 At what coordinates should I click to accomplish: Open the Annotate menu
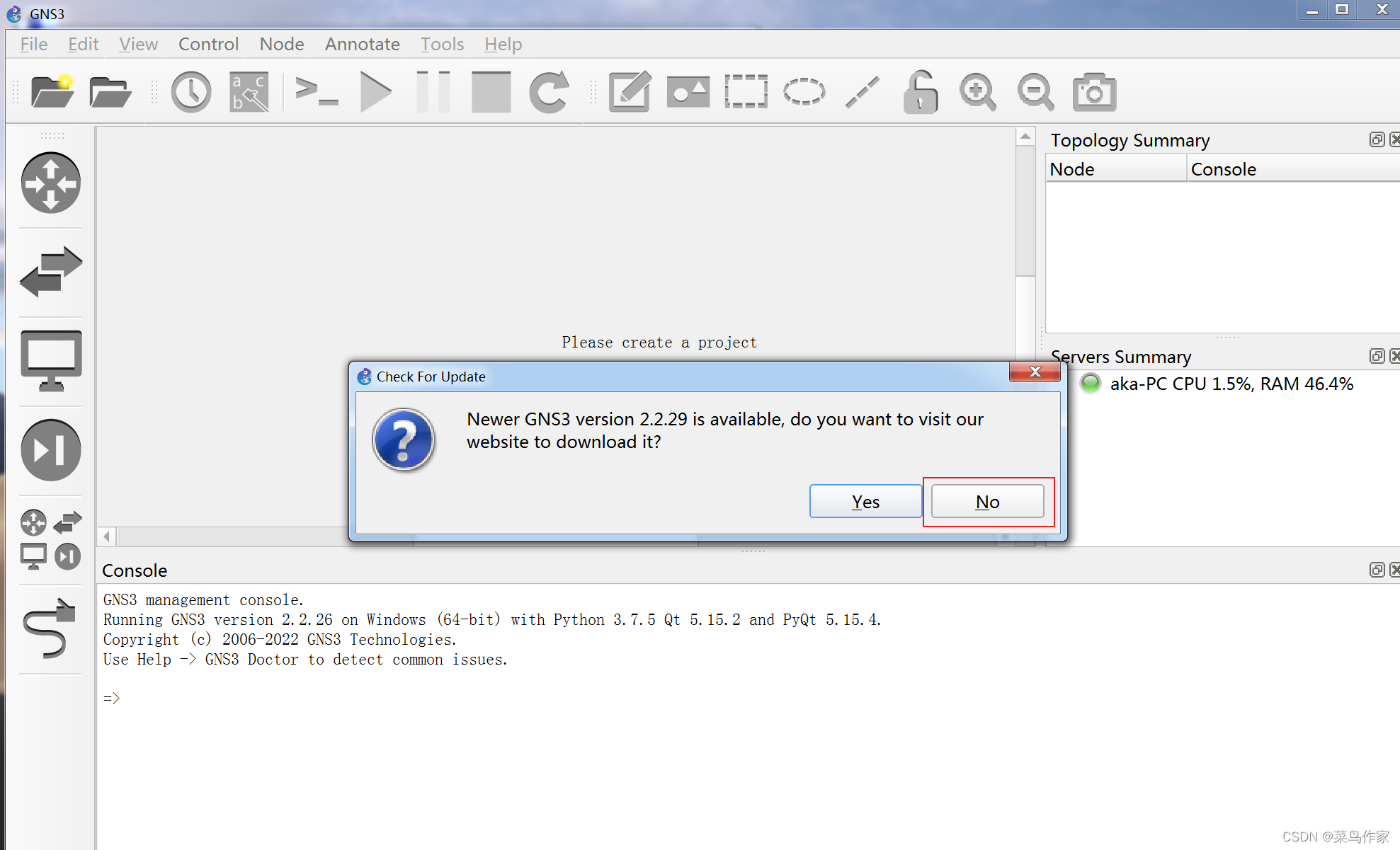pyautogui.click(x=362, y=44)
